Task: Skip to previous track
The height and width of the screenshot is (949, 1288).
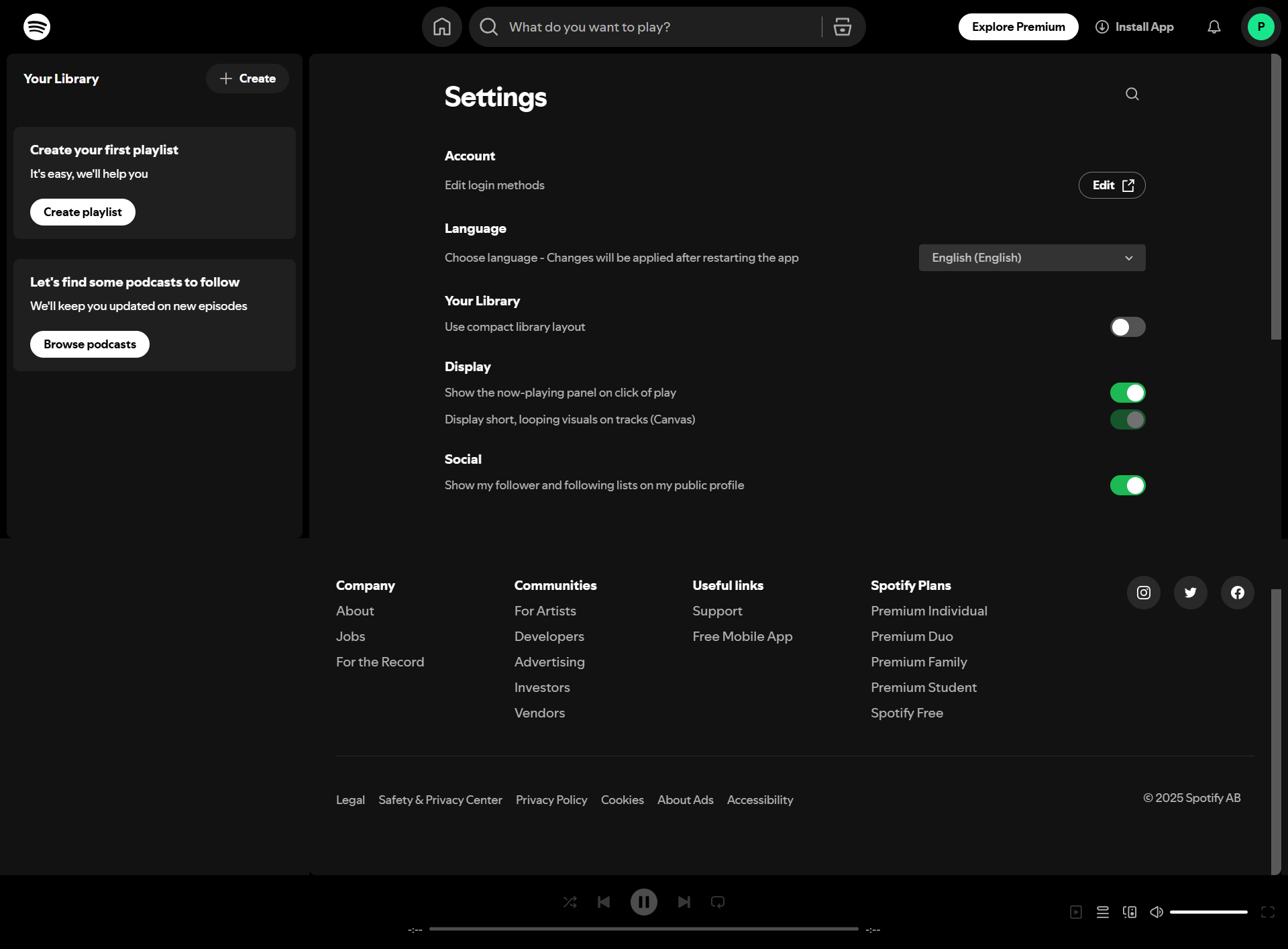Action: (x=604, y=902)
